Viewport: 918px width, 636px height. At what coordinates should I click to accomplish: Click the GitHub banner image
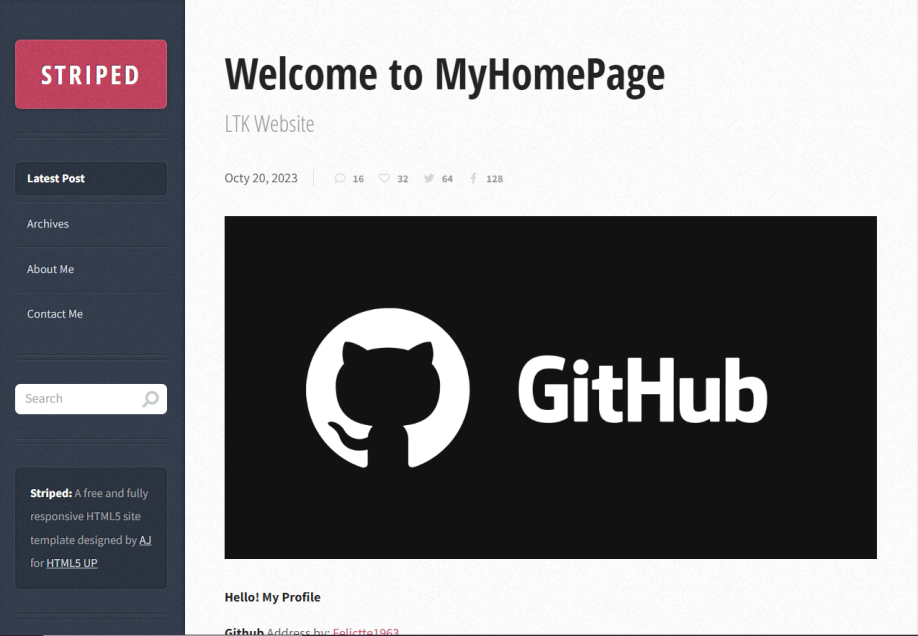pos(550,387)
